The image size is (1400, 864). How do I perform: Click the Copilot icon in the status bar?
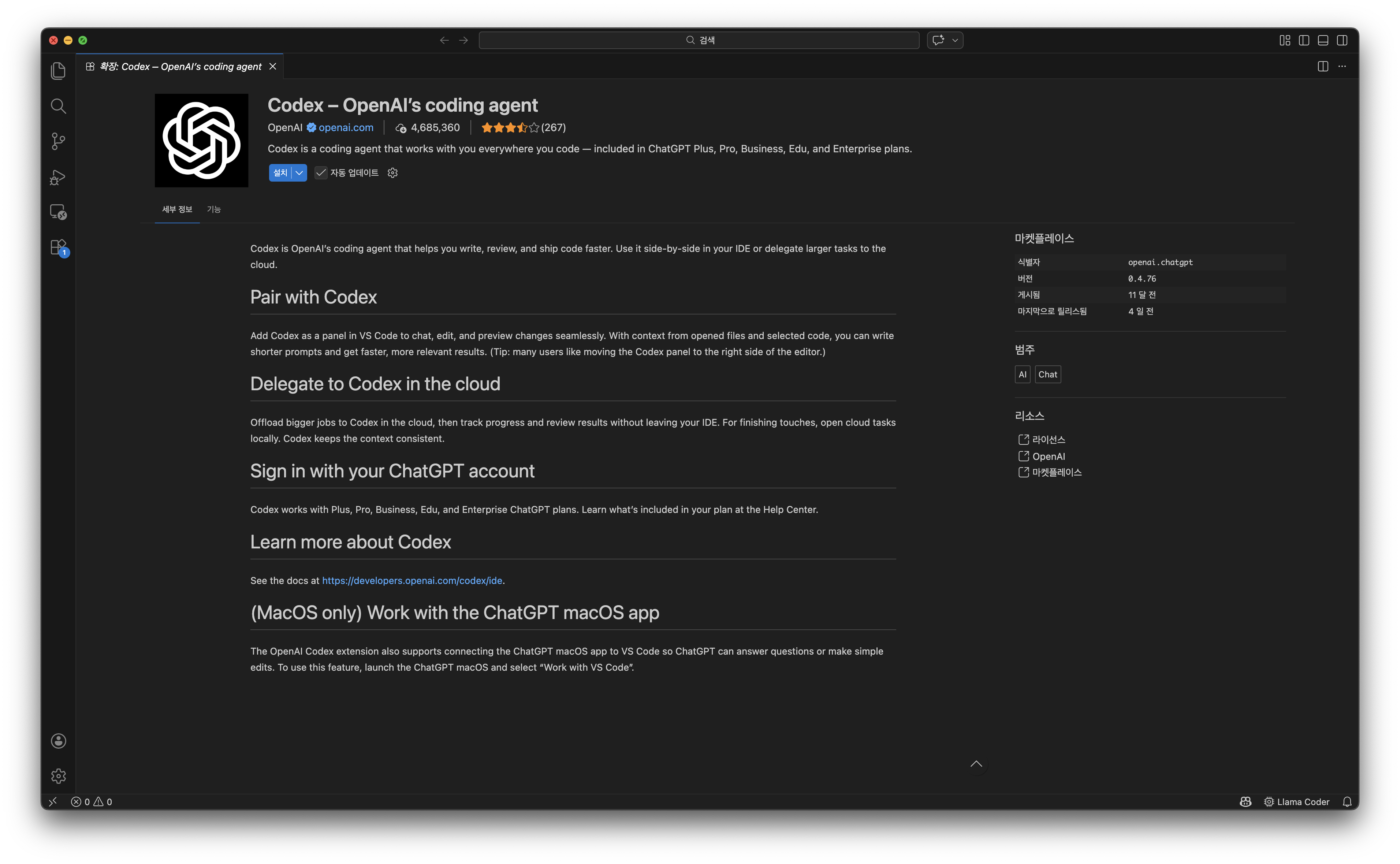pyautogui.click(x=1245, y=802)
